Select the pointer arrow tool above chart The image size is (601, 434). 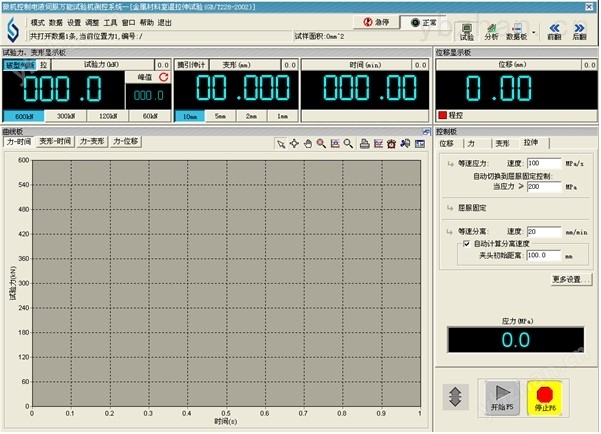tap(282, 143)
